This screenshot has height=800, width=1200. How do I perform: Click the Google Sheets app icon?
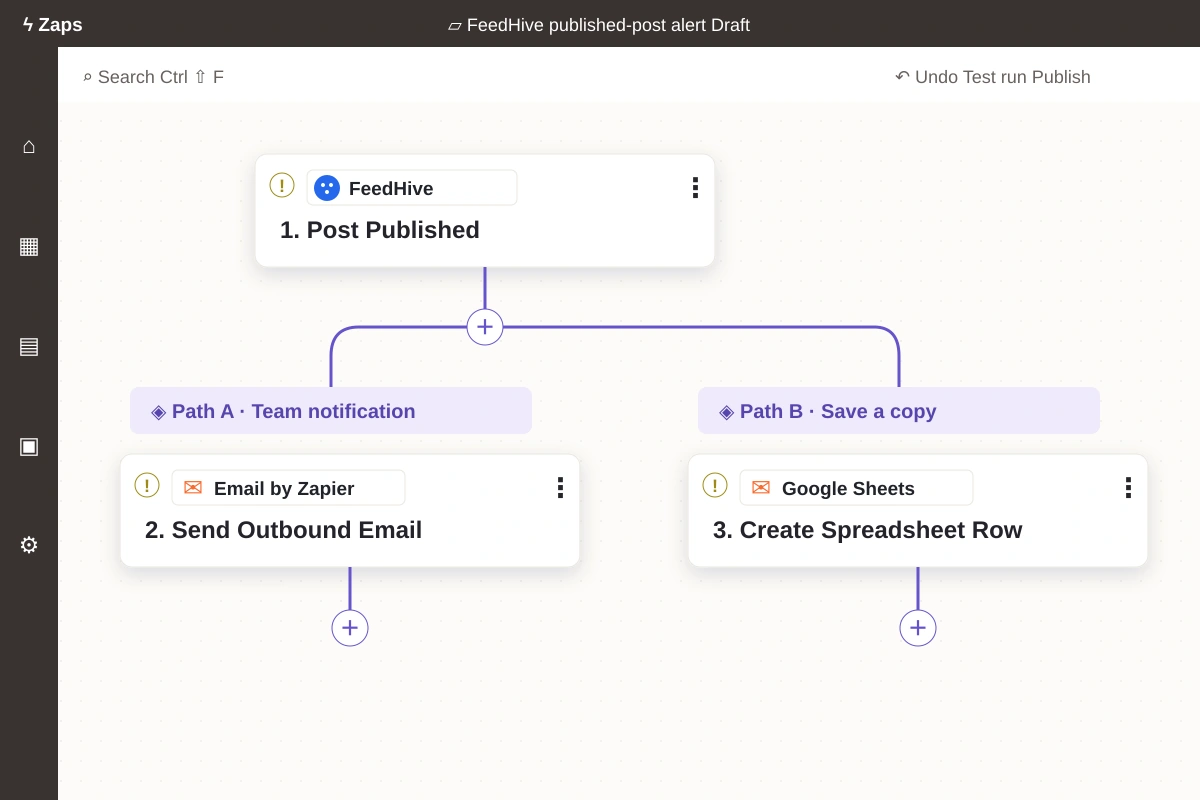tap(761, 488)
